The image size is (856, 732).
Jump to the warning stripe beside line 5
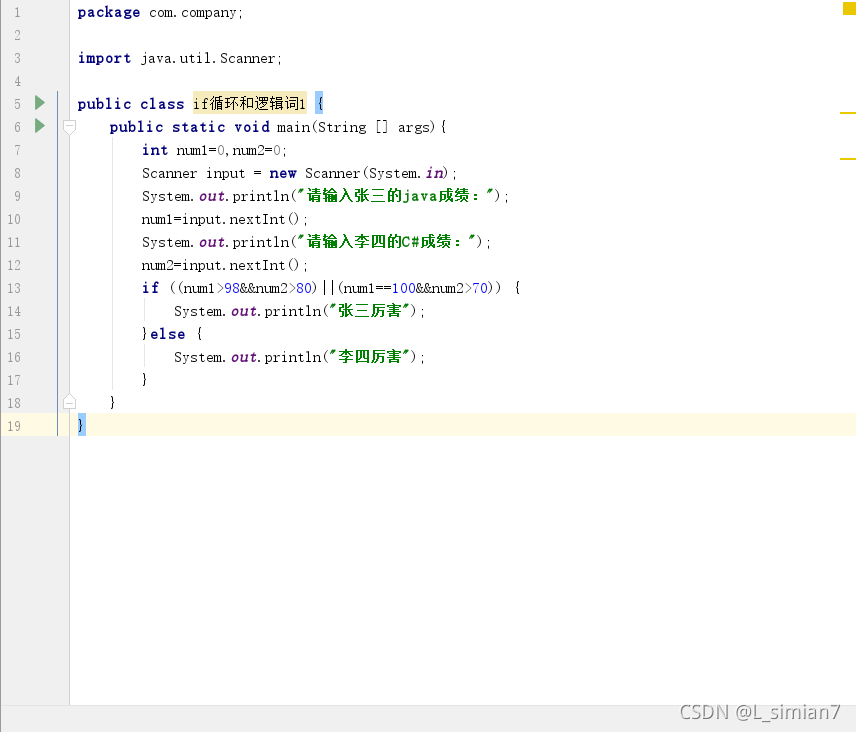click(848, 113)
